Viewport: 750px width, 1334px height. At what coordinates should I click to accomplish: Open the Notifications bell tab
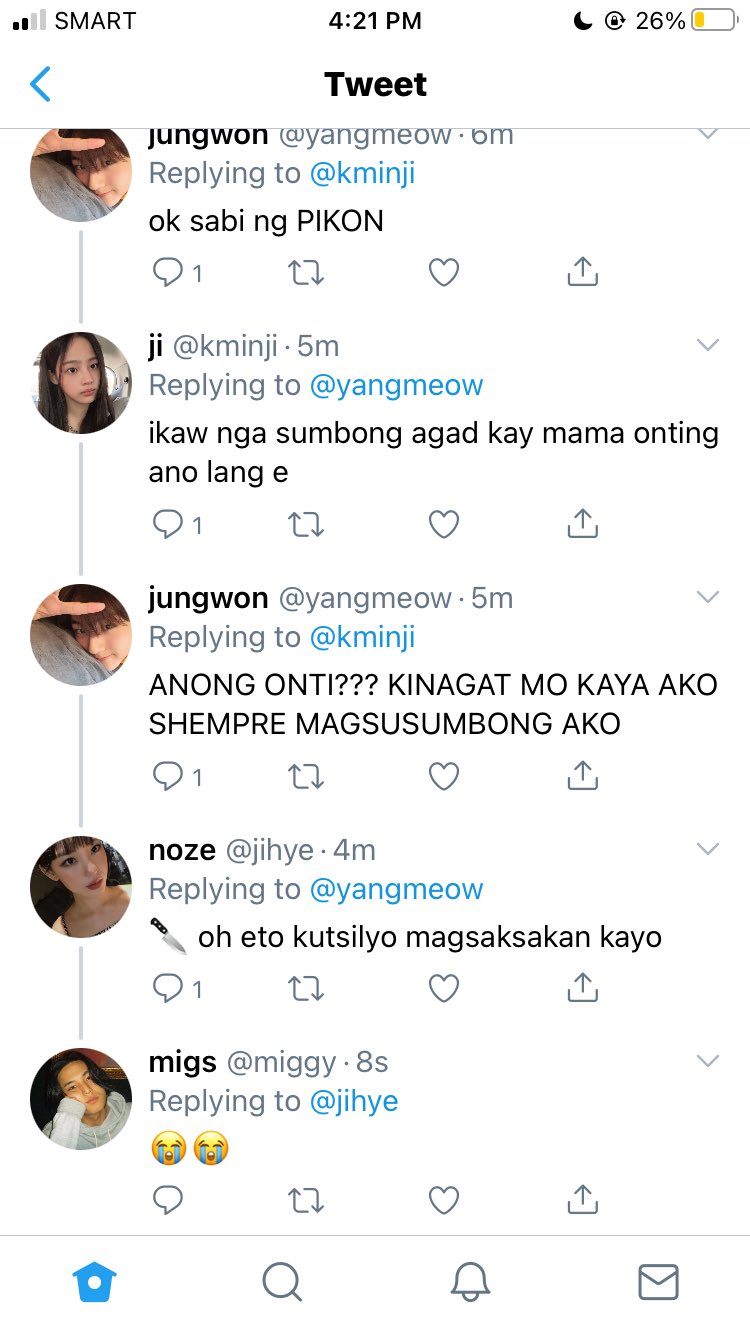[470, 1281]
